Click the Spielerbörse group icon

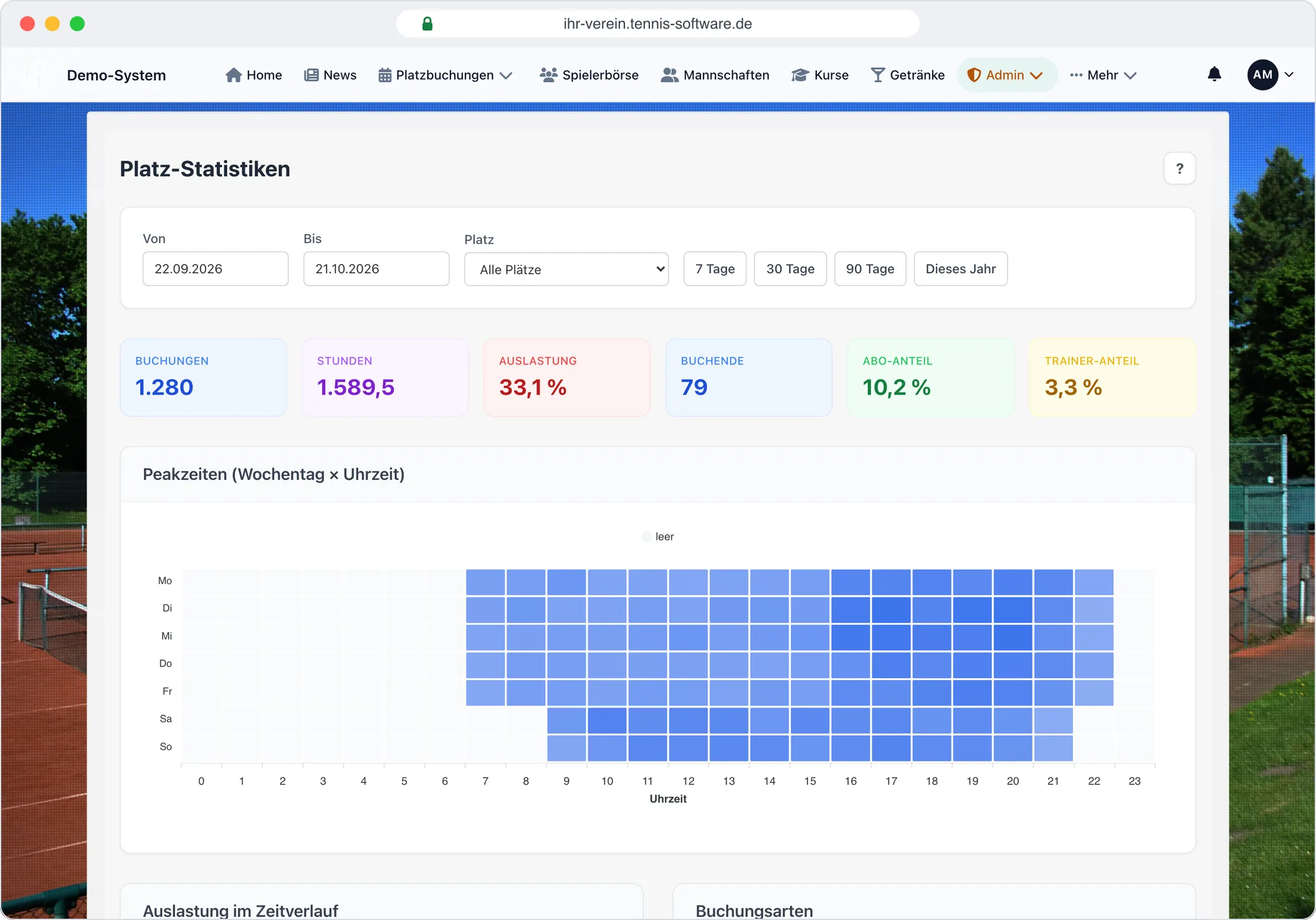548,75
